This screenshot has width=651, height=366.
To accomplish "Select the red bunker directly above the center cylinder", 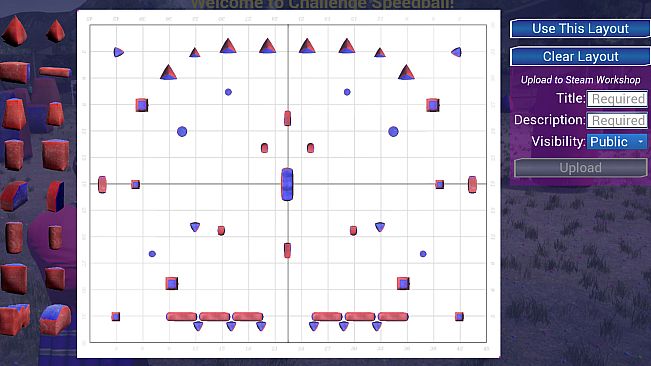I will [x=287, y=119].
